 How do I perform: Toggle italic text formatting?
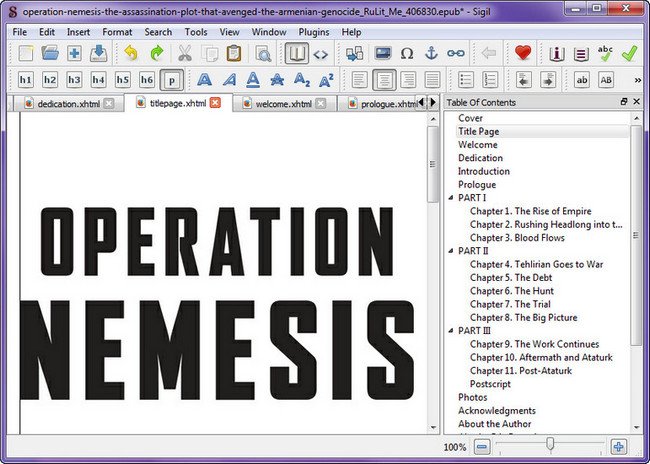229,80
